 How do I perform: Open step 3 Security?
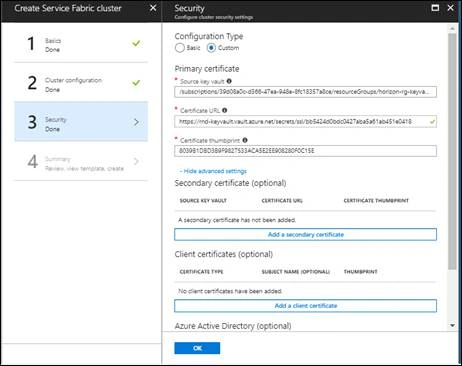pyautogui.click(x=81, y=122)
